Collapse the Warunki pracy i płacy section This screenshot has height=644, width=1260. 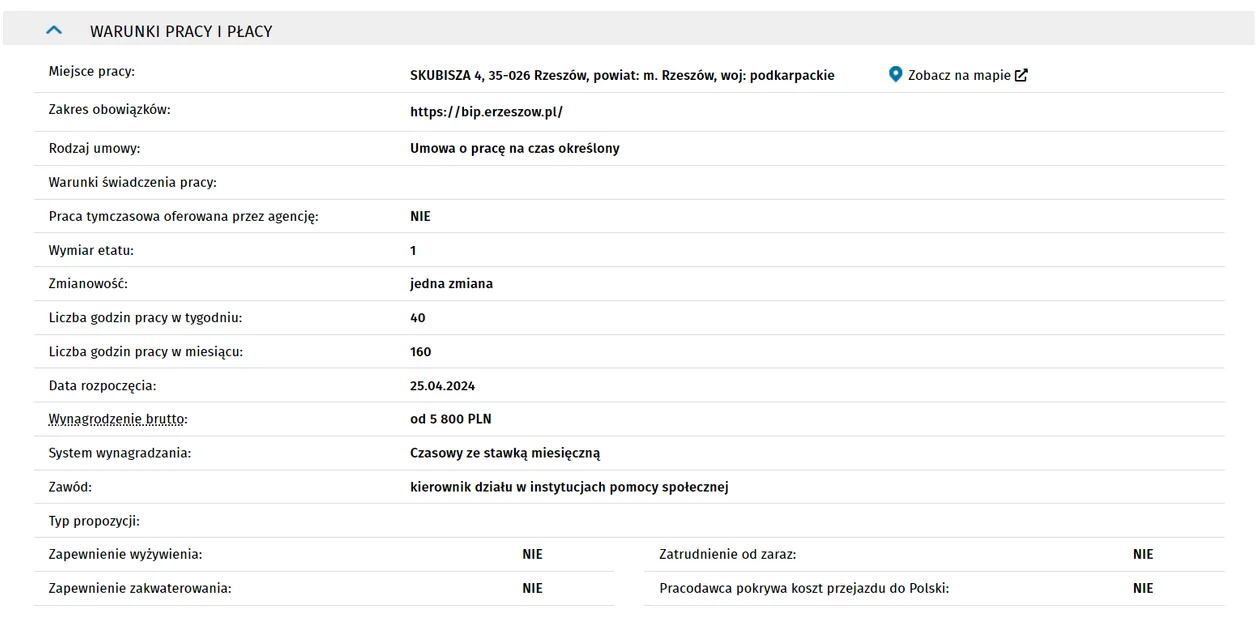pyautogui.click(x=54, y=31)
